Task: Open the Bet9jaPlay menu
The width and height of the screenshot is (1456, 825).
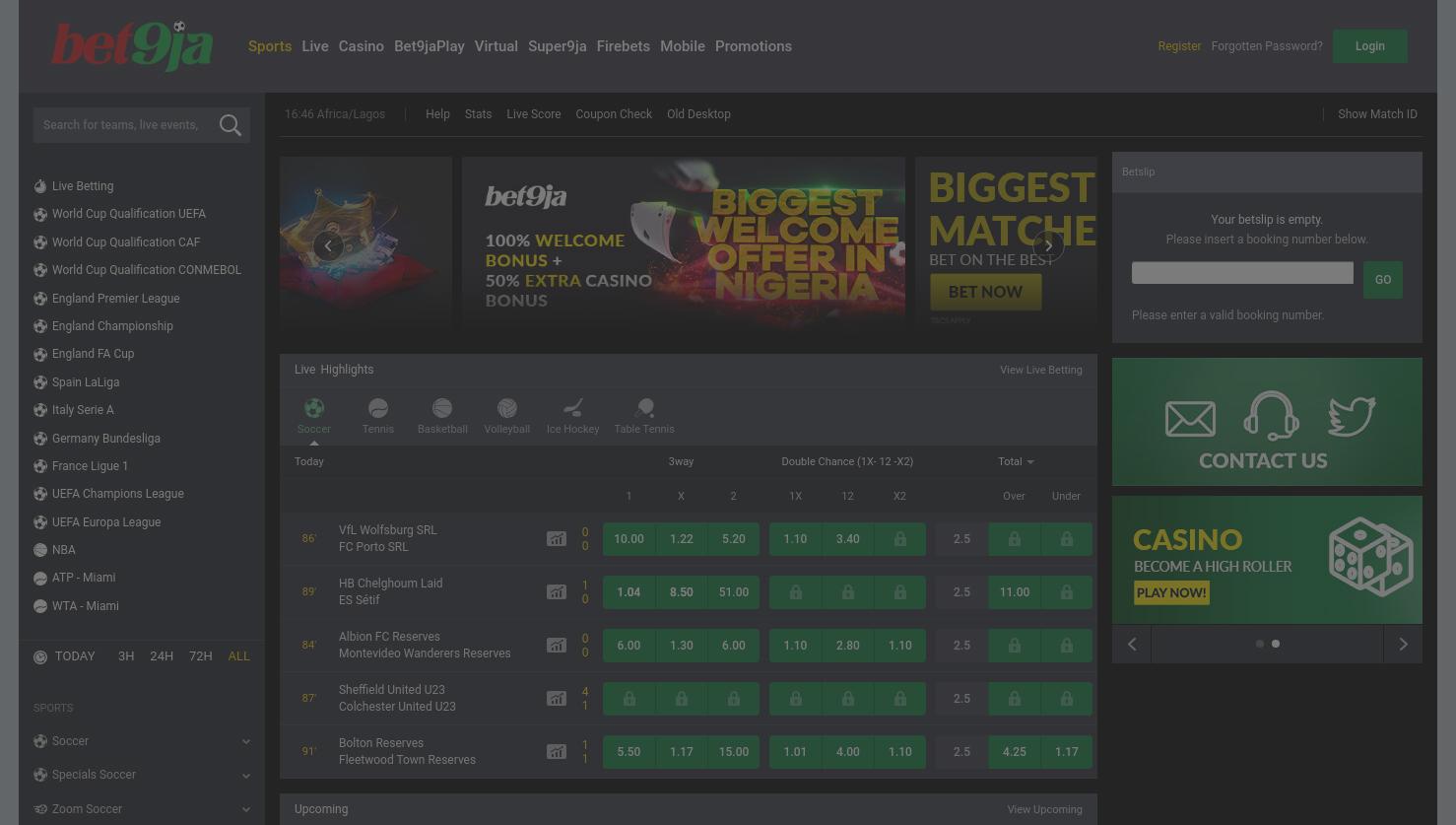Action: [x=430, y=46]
